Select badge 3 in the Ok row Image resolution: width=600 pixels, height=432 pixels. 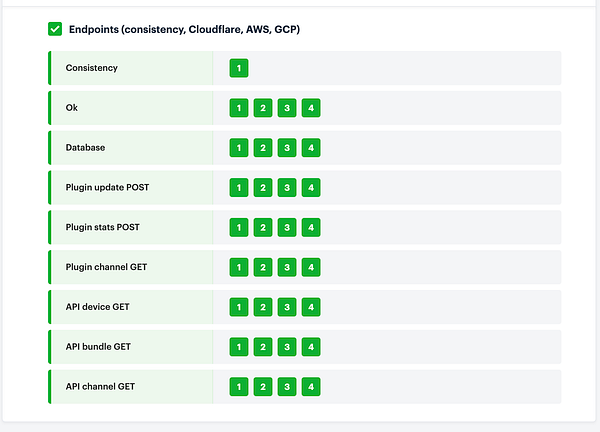287,108
